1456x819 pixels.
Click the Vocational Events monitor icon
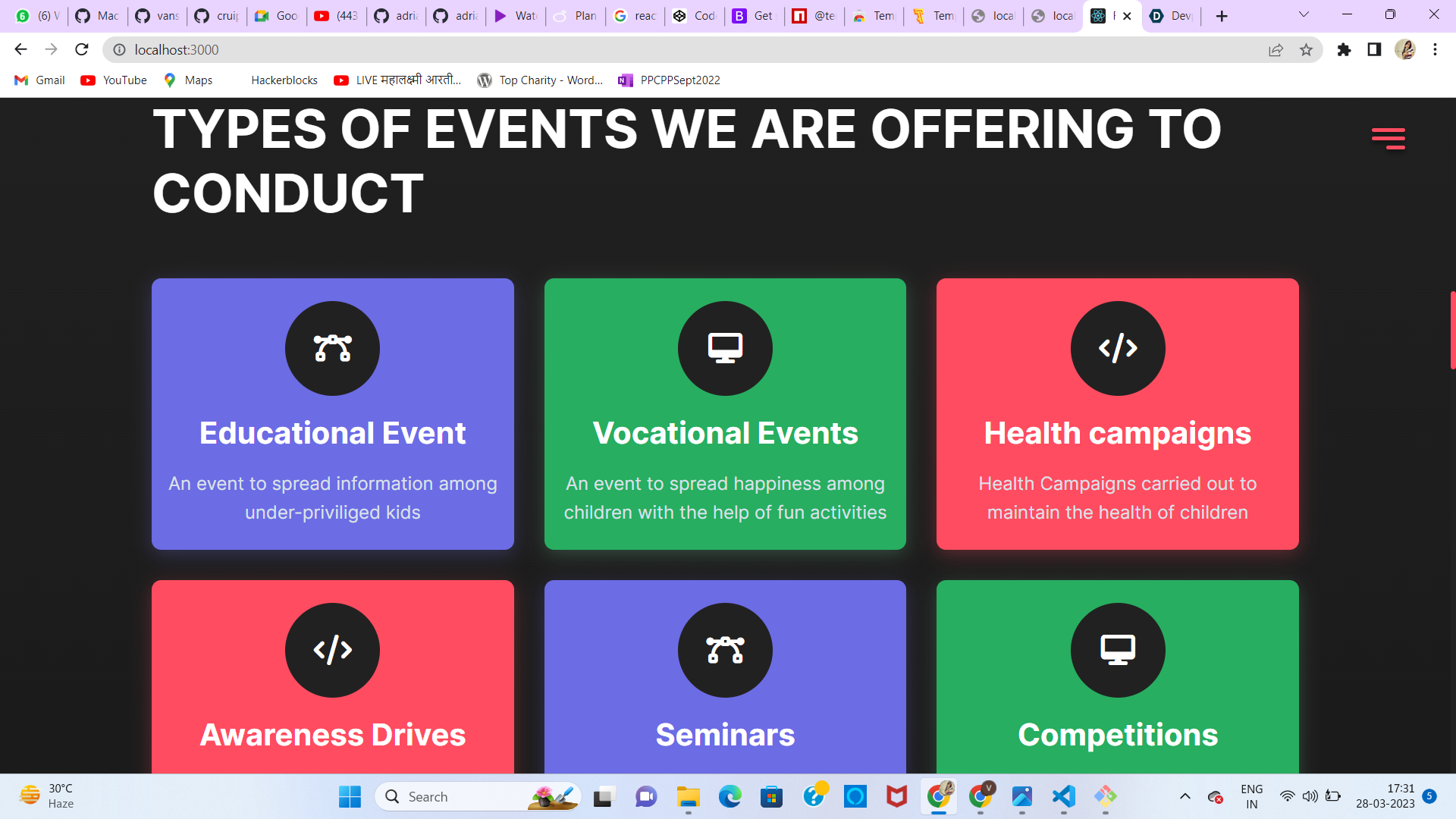725,348
